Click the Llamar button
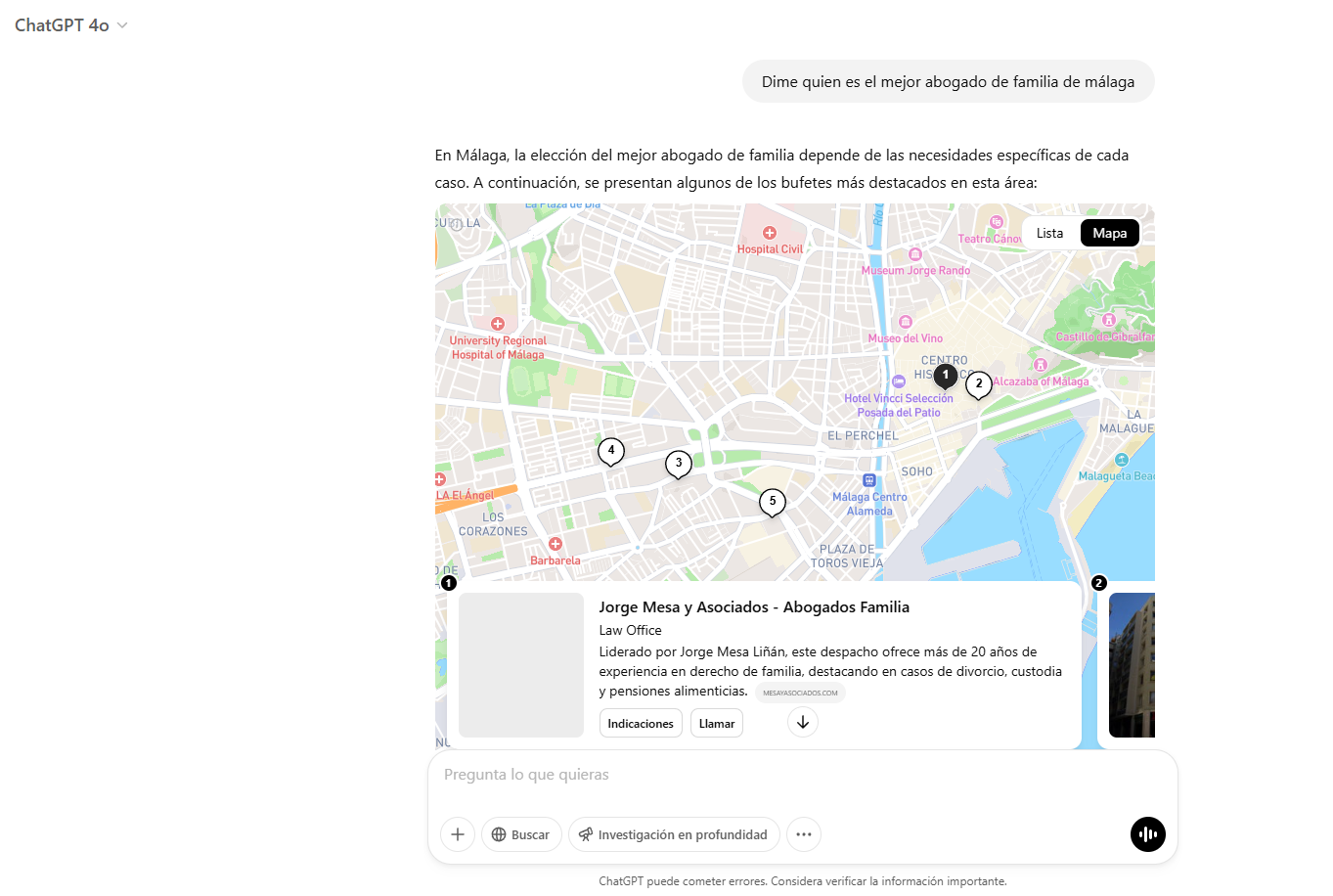The height and width of the screenshot is (896, 1333). [717, 724]
